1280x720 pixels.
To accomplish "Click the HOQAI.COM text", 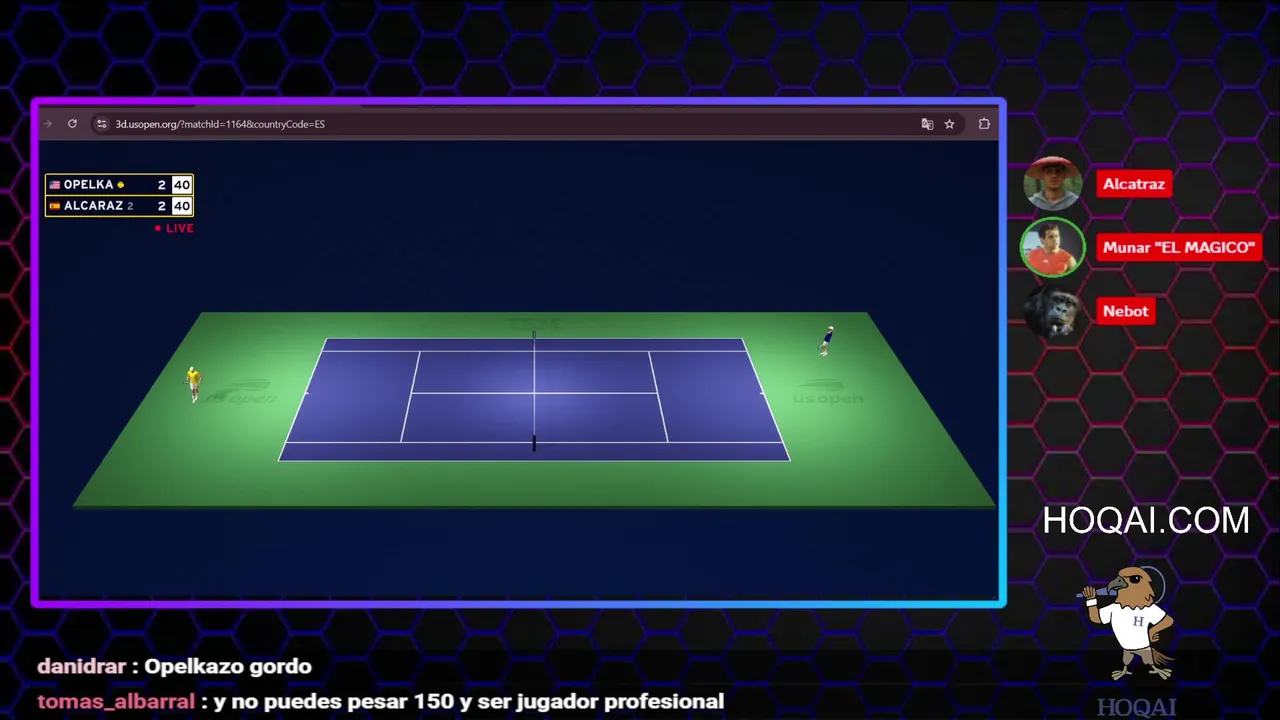I will coord(1146,520).
